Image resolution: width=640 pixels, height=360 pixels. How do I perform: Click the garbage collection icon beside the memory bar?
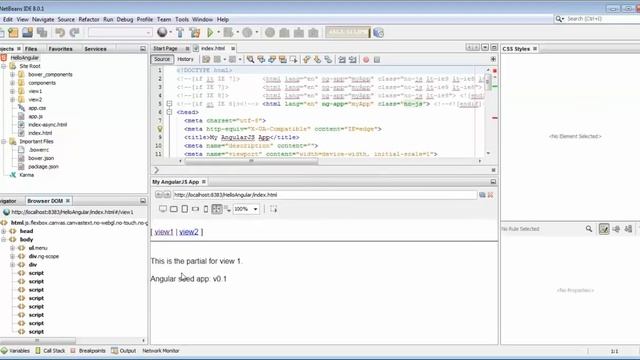point(378,33)
